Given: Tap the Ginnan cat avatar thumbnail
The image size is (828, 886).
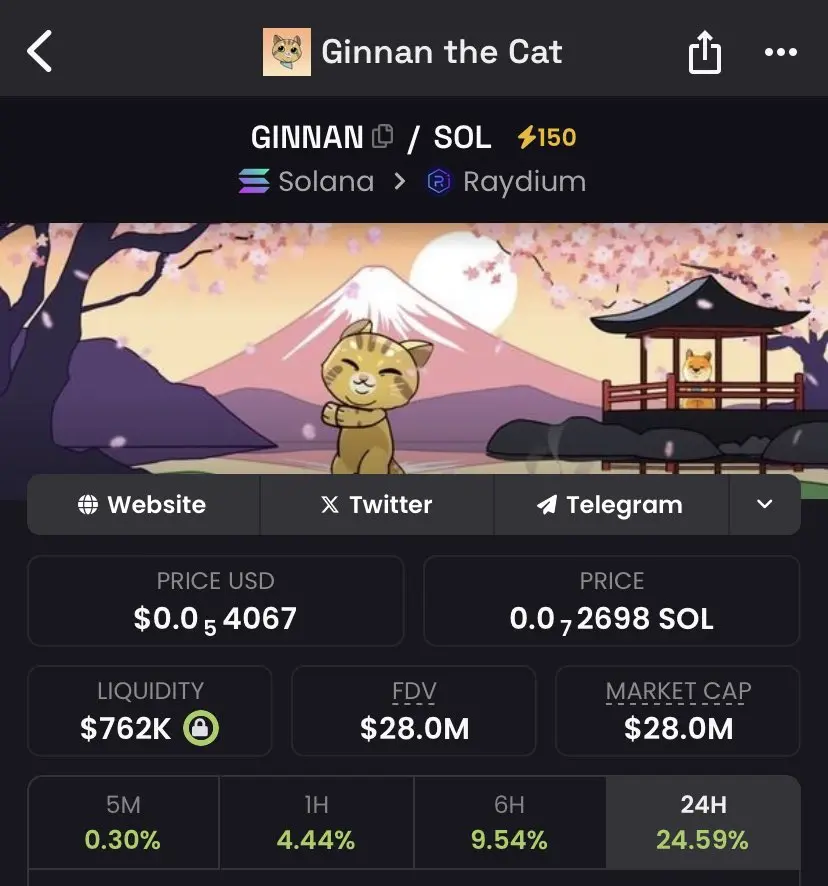Looking at the screenshot, I should point(287,52).
